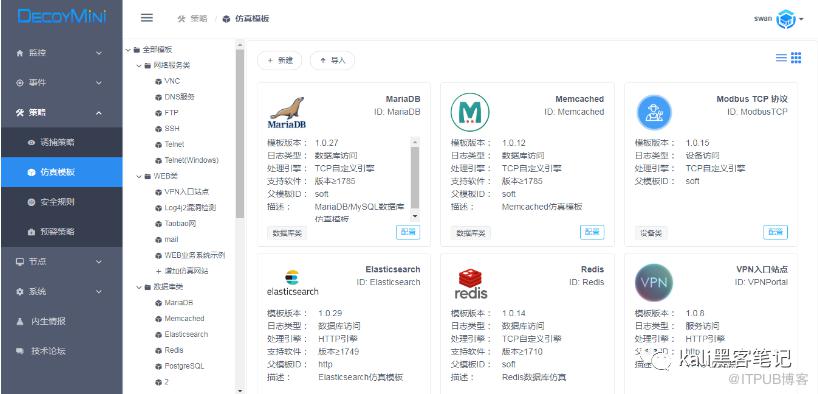Open the 预警策略 submenu item
Image resolution: width=818 pixels, height=394 pixels.
pos(62,232)
